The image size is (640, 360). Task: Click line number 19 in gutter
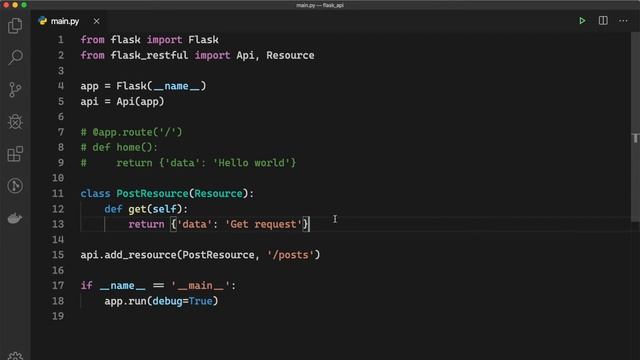(x=58, y=316)
